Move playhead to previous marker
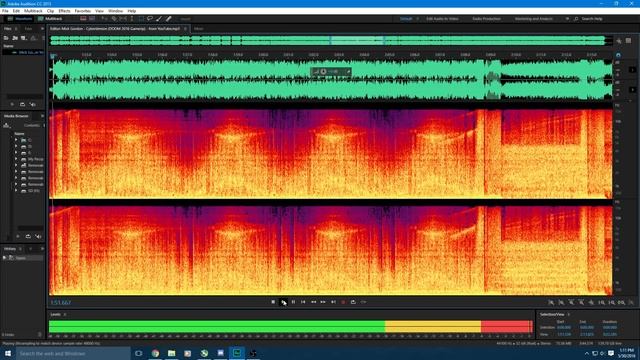The height and width of the screenshot is (360, 640). point(303,302)
